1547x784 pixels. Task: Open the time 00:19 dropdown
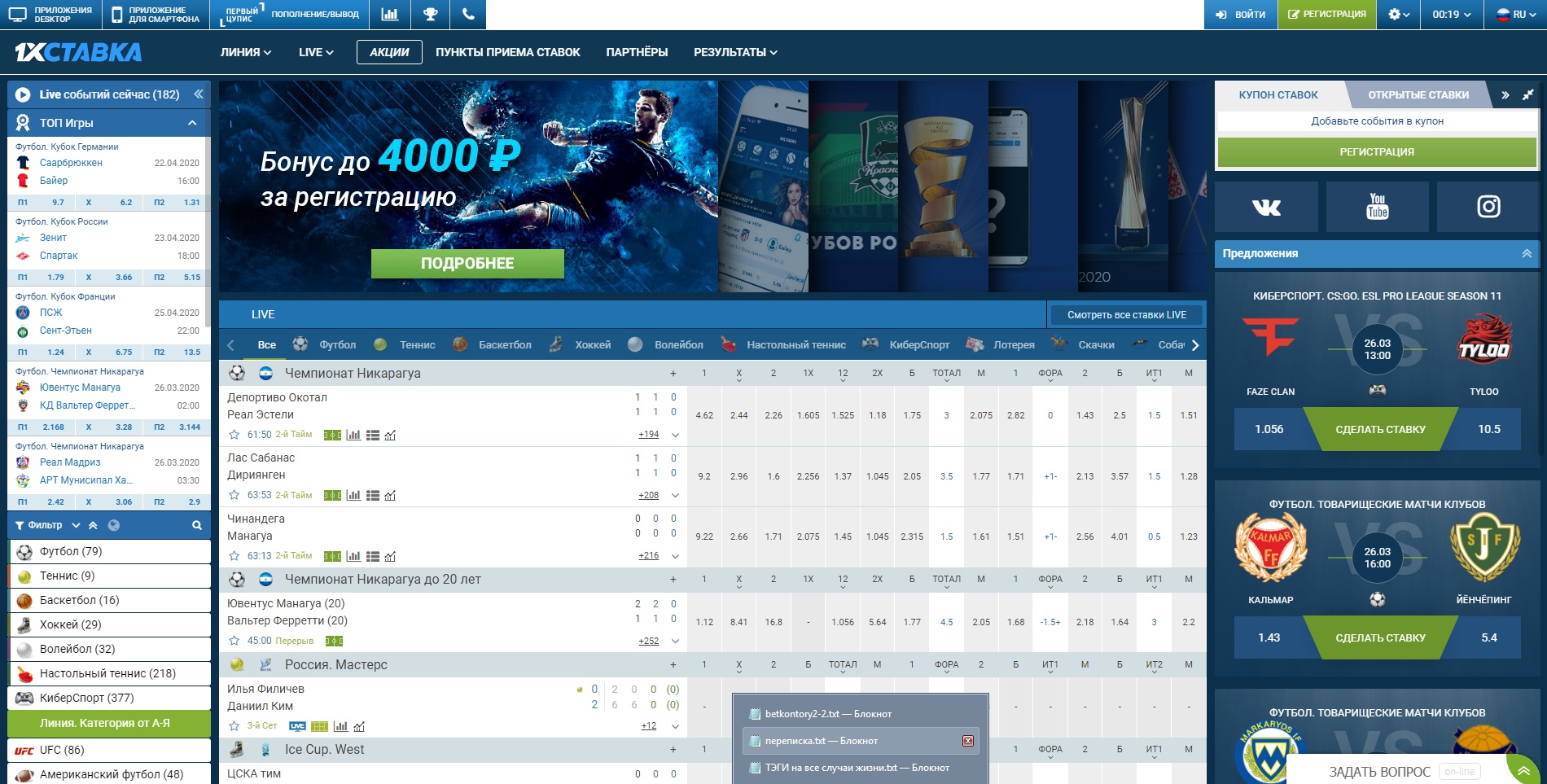coord(1452,15)
